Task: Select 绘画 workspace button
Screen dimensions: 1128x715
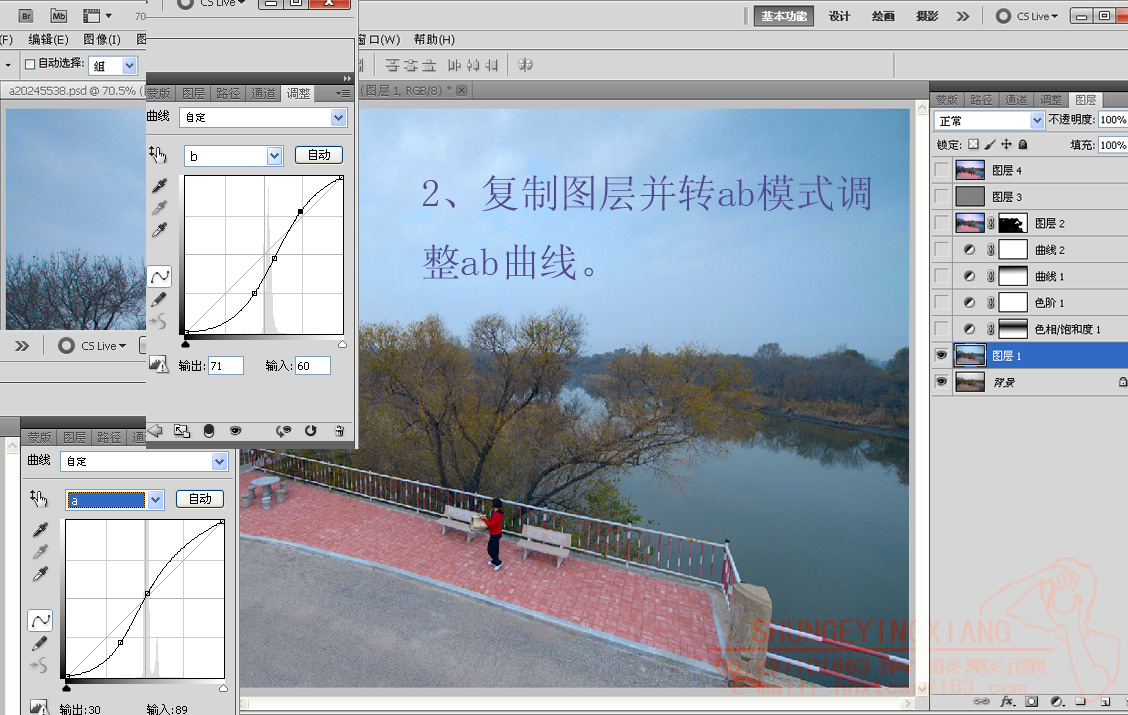Action: [883, 16]
